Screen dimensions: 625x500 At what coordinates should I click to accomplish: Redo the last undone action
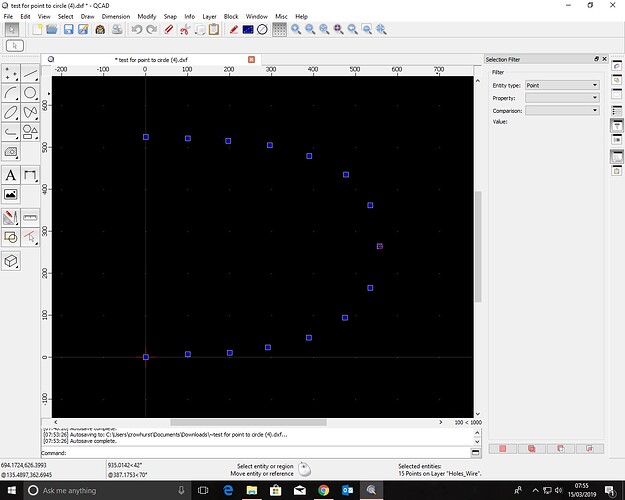(x=151, y=30)
